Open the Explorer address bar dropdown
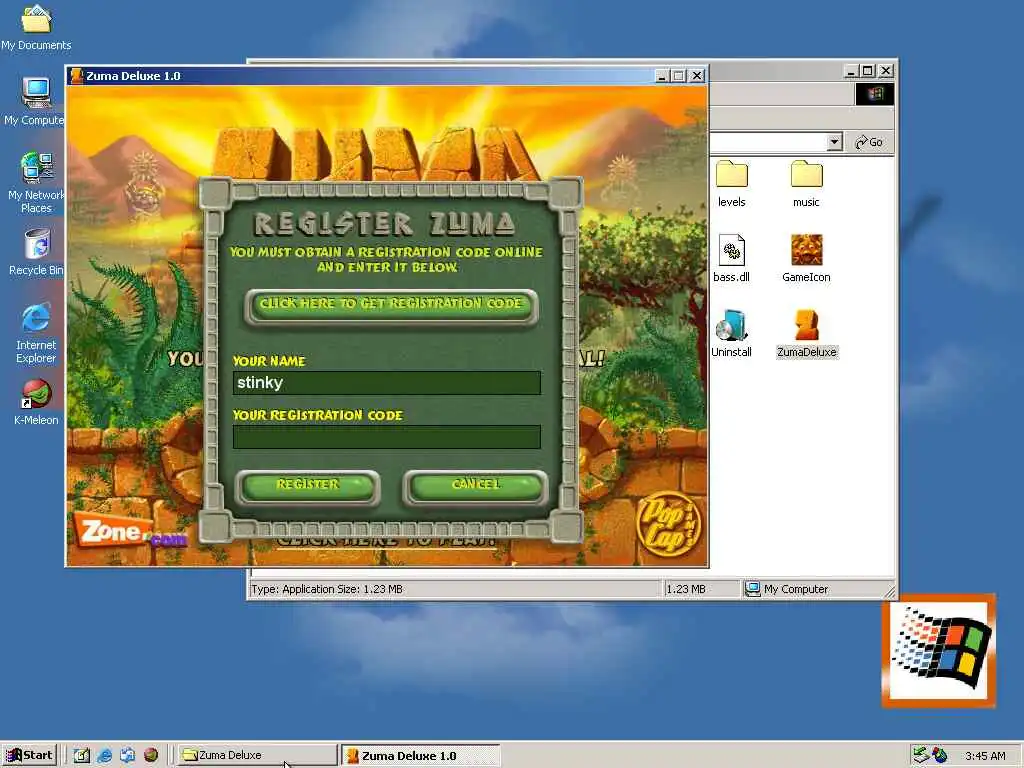Image resolution: width=1024 pixels, height=768 pixels. [x=834, y=142]
